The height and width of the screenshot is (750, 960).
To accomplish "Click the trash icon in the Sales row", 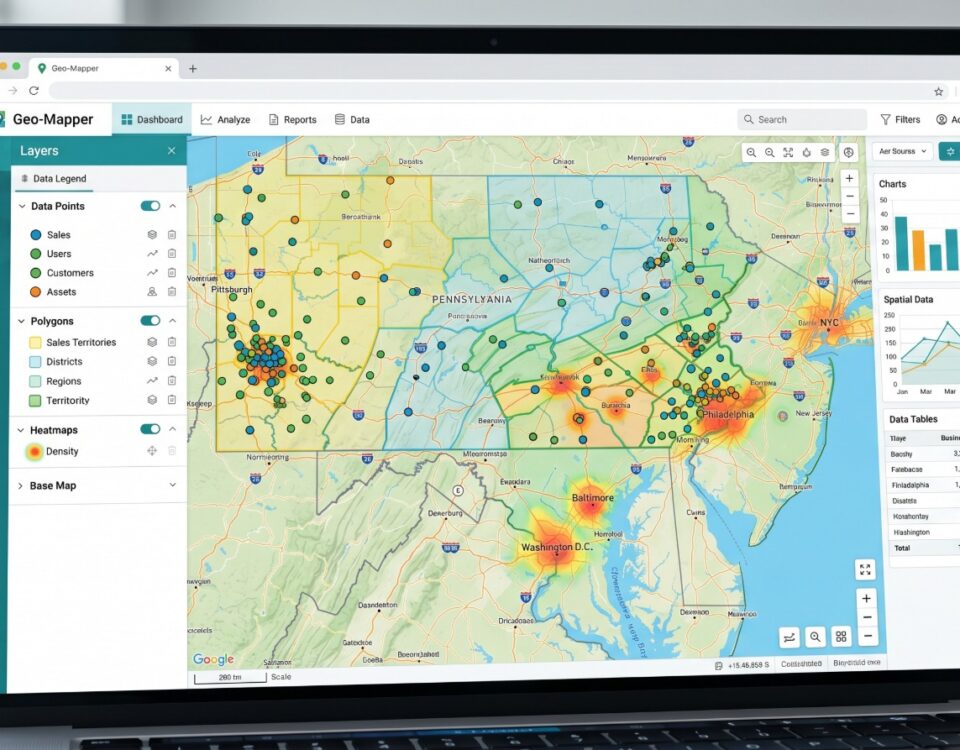I will pos(172,234).
